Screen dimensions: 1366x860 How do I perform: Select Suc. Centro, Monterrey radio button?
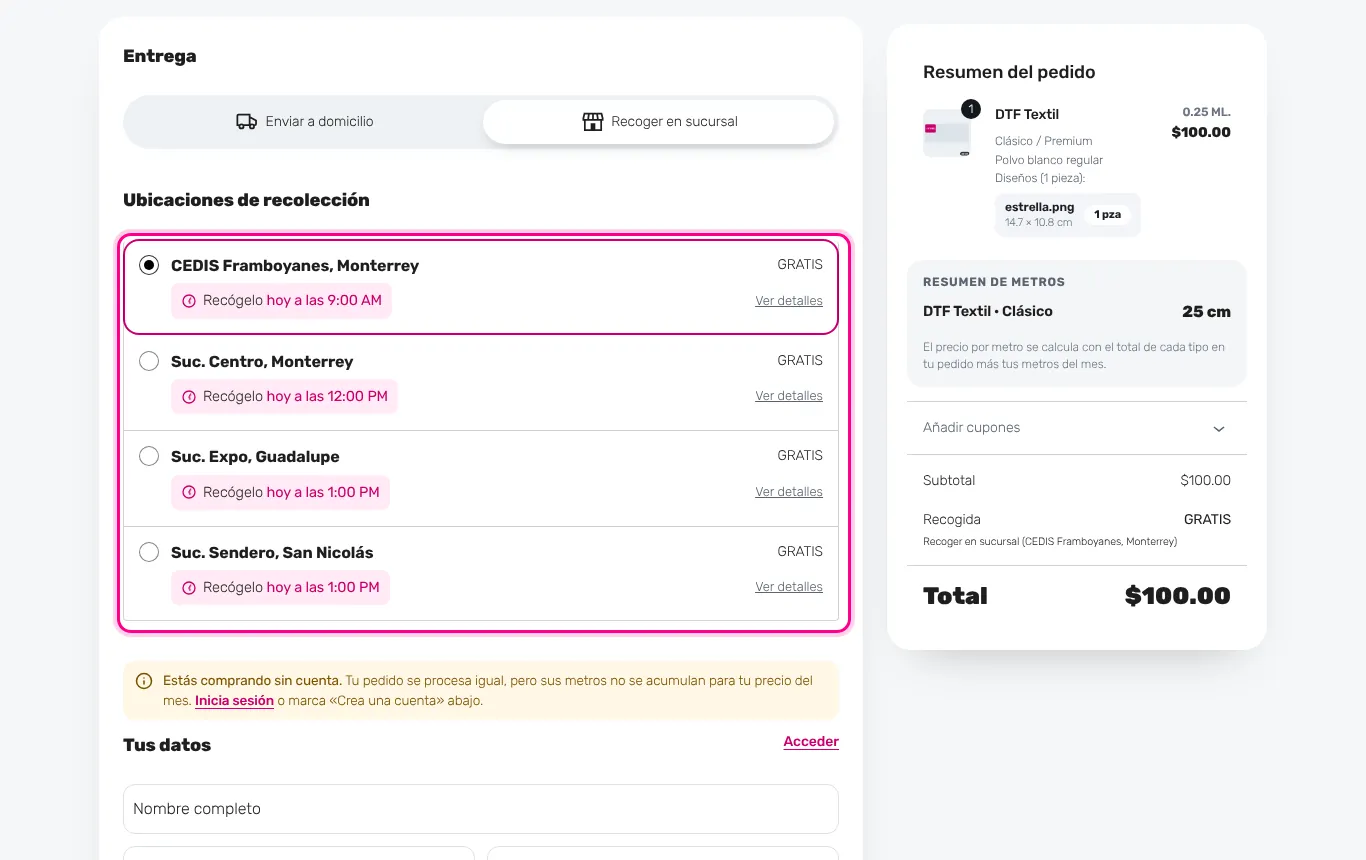click(x=149, y=361)
